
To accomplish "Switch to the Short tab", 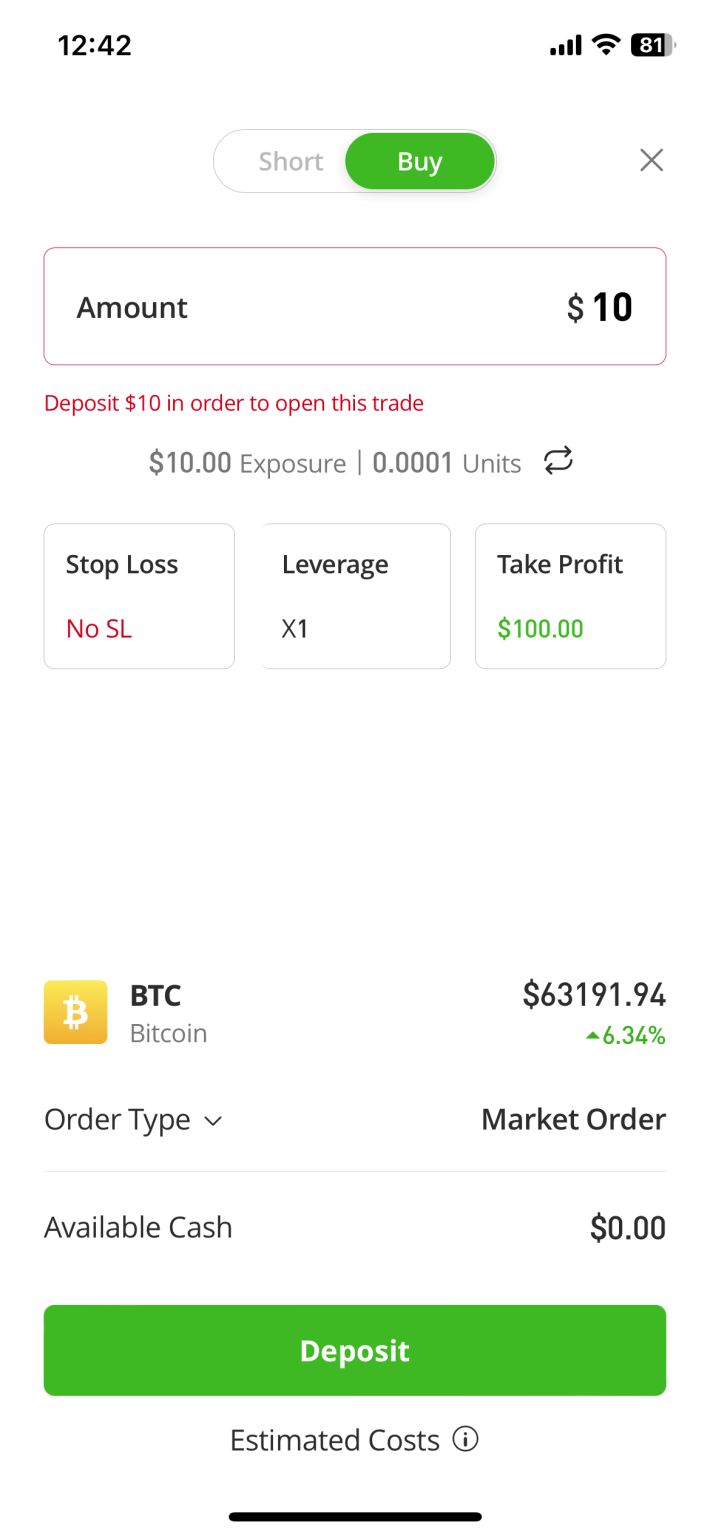I will tap(290, 160).
